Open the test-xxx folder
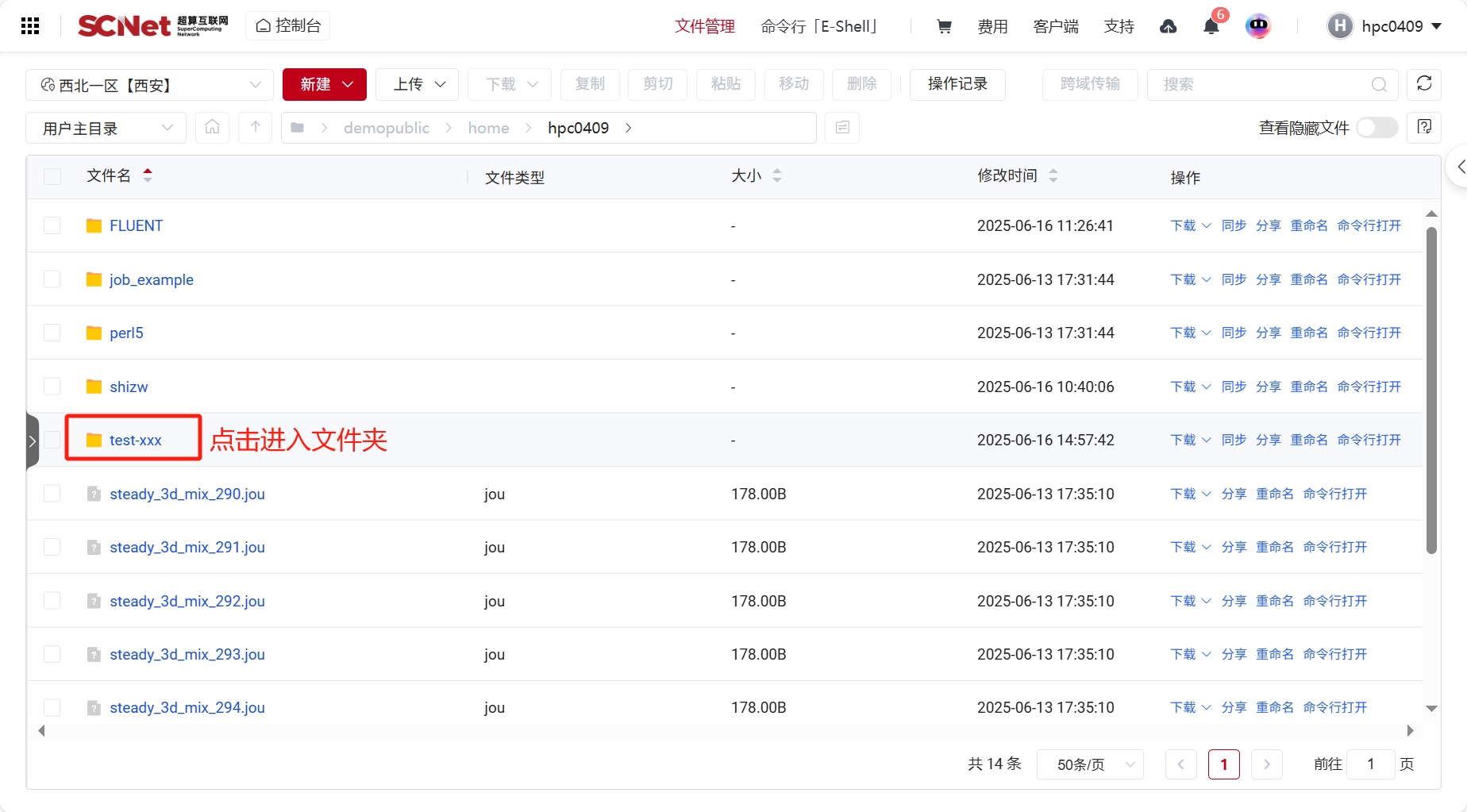1467x812 pixels. pyautogui.click(x=135, y=440)
